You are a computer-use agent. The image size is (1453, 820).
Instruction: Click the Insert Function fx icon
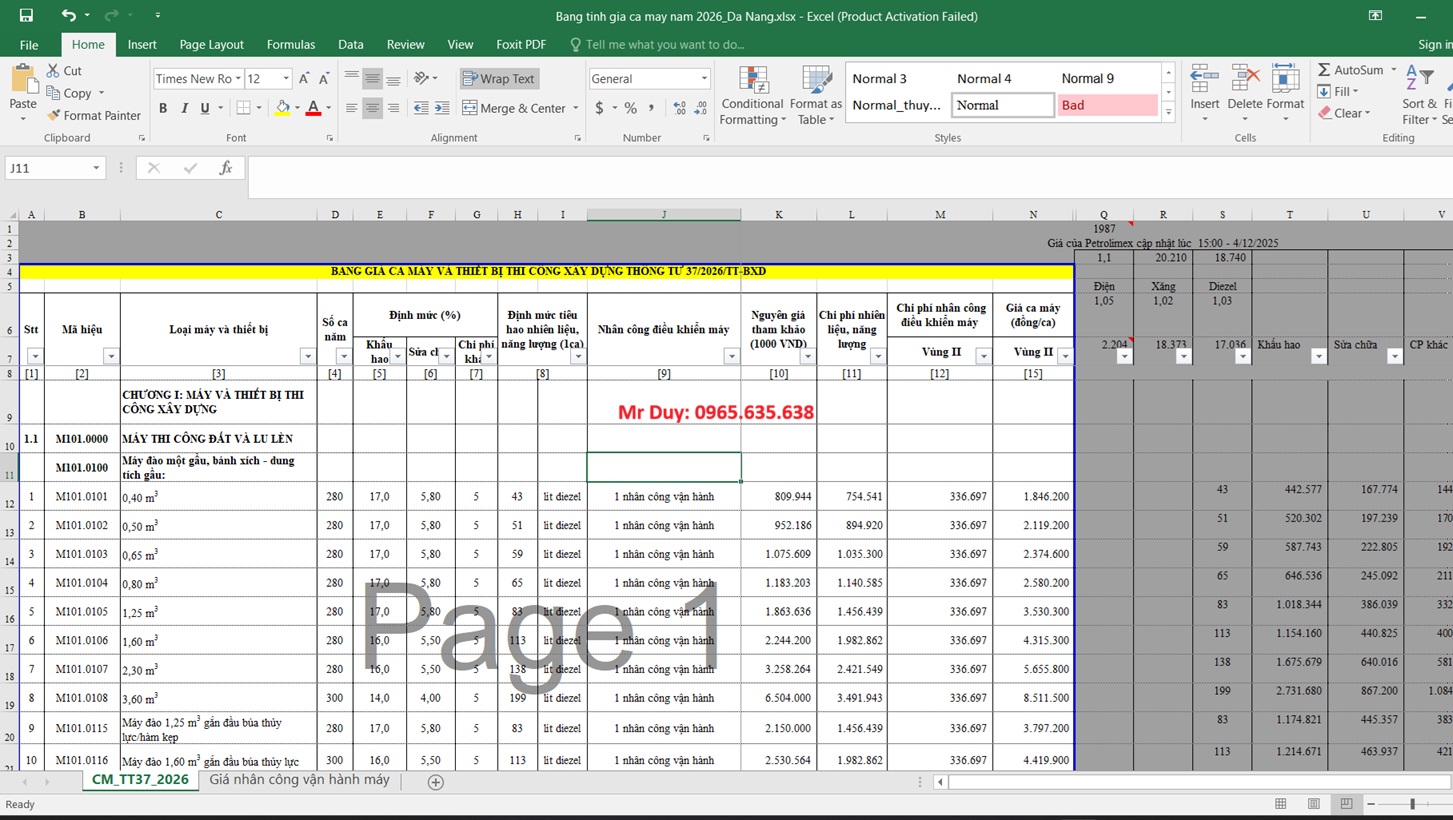pyautogui.click(x=226, y=168)
